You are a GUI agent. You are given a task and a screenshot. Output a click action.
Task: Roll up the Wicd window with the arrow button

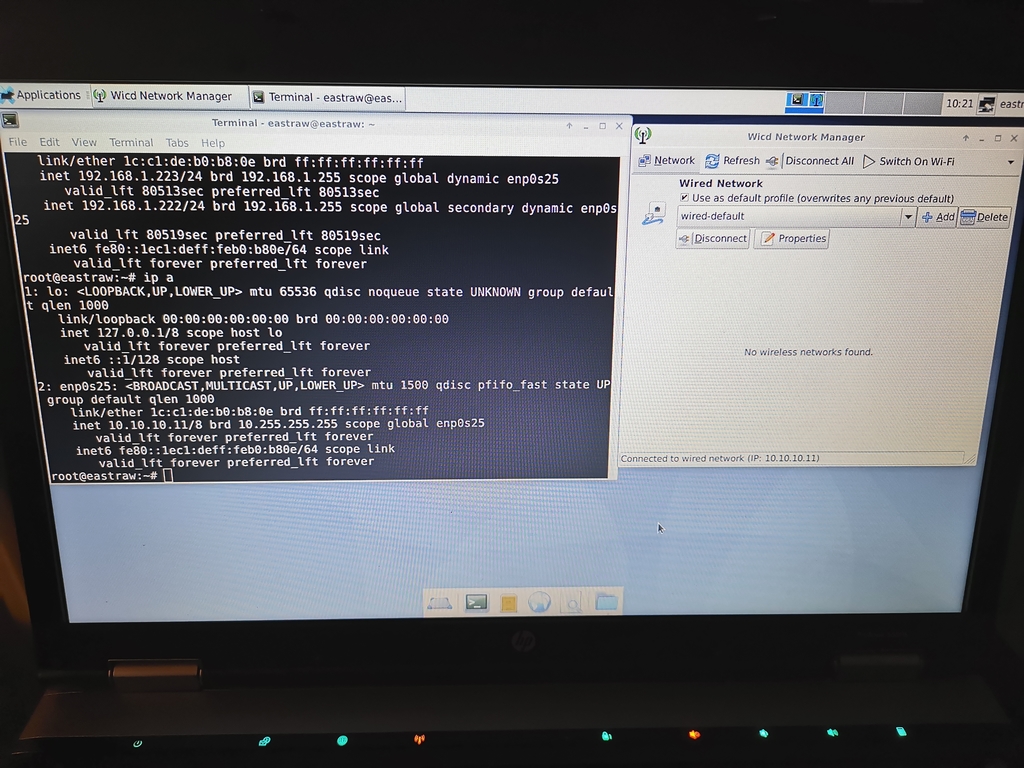coord(965,138)
